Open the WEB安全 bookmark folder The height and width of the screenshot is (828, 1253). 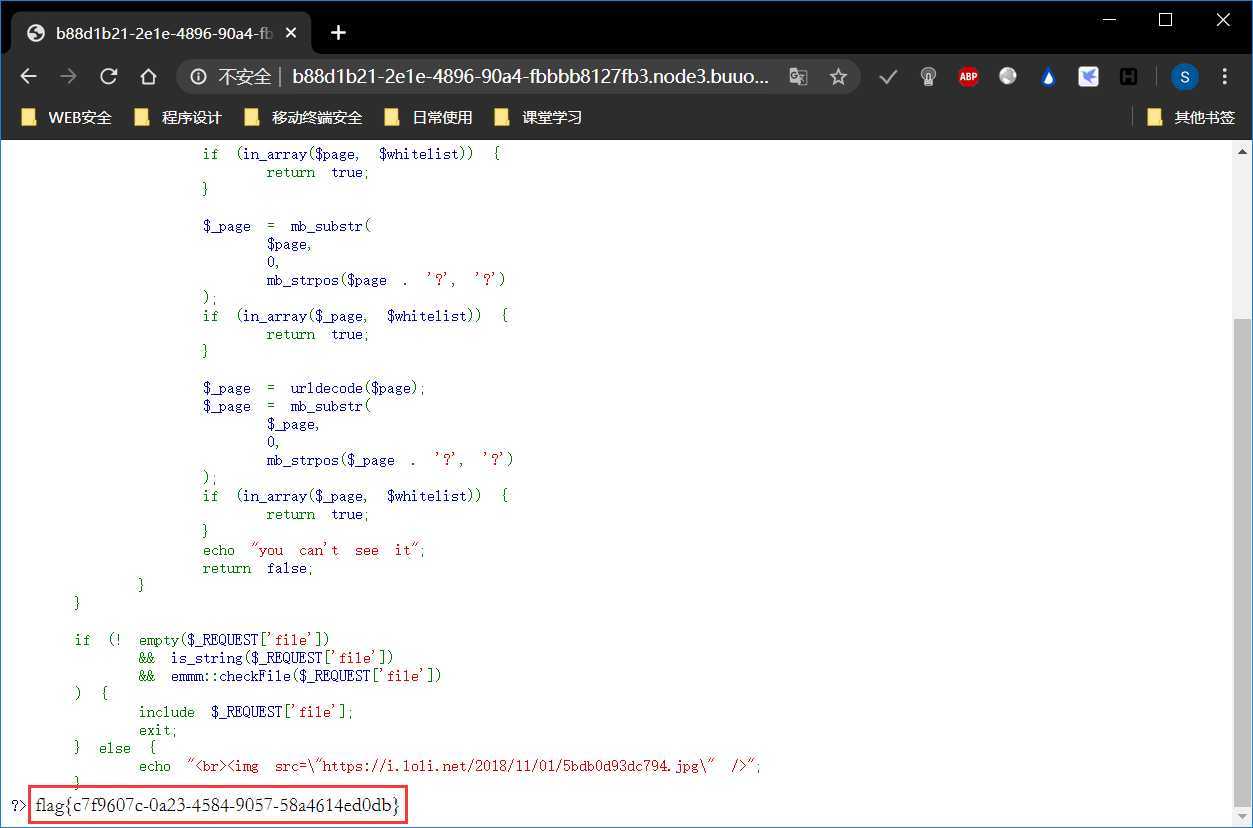coord(67,117)
